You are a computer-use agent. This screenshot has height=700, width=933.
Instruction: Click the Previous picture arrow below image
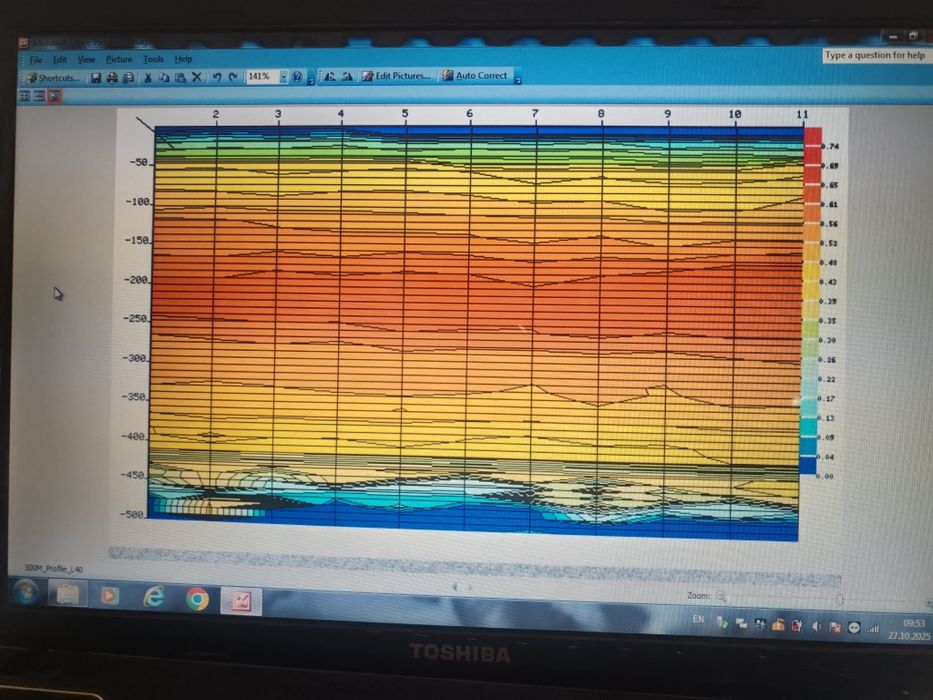tap(455, 587)
